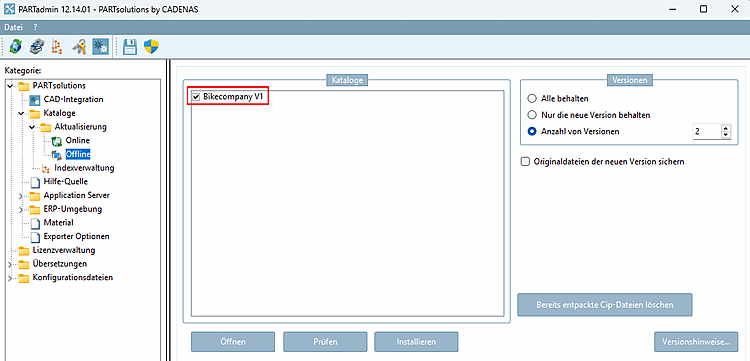Click the Hilfe-Quelle document icon
Screen dimensions: 750x361
click(34, 182)
